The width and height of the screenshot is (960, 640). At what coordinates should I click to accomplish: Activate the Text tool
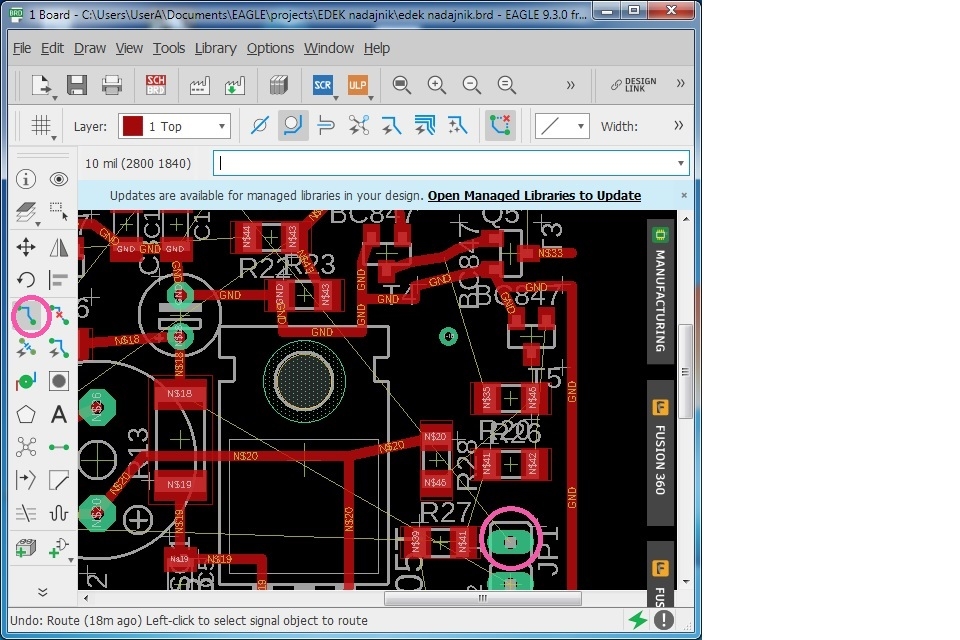click(59, 414)
